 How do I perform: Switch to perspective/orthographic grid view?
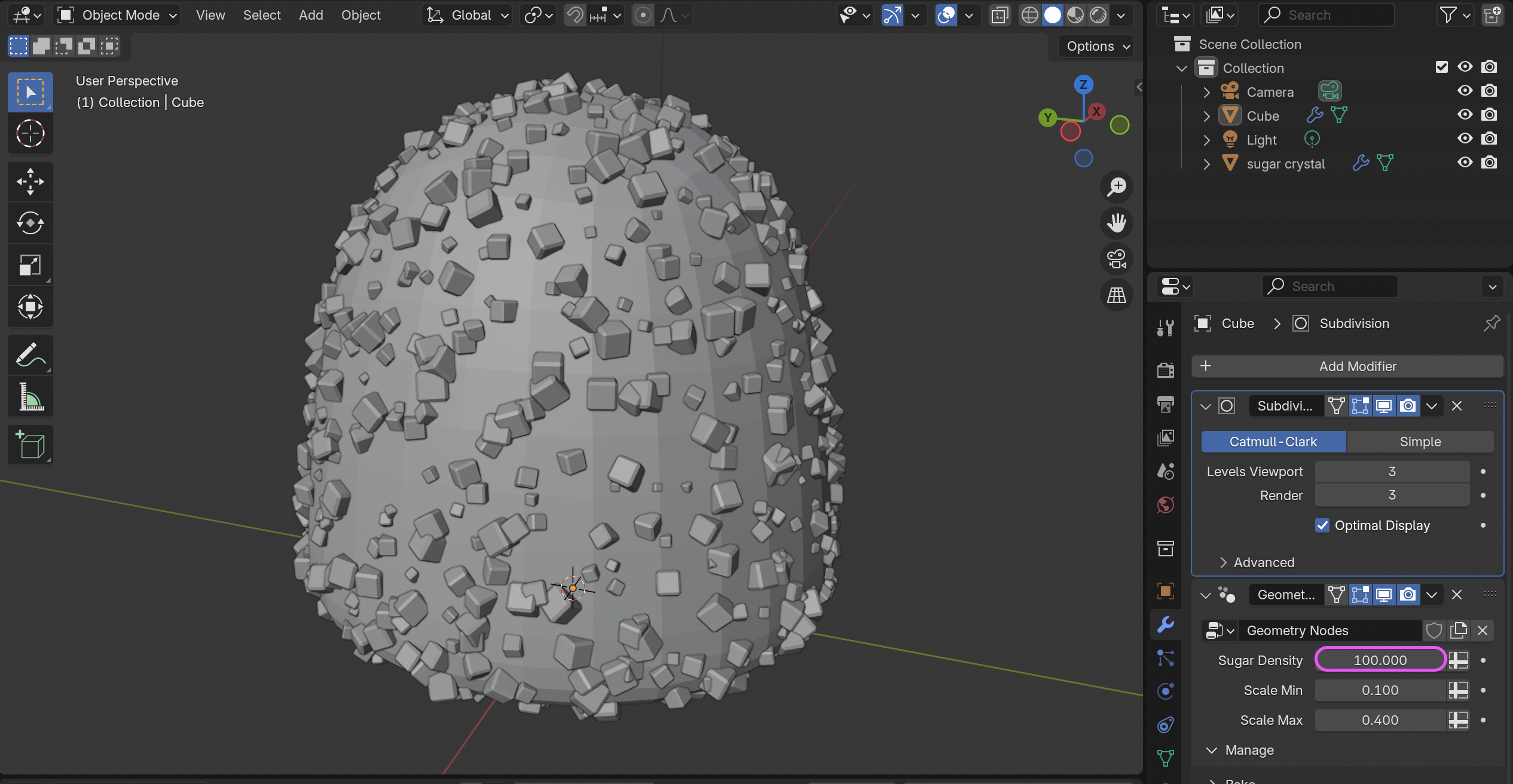click(1116, 295)
